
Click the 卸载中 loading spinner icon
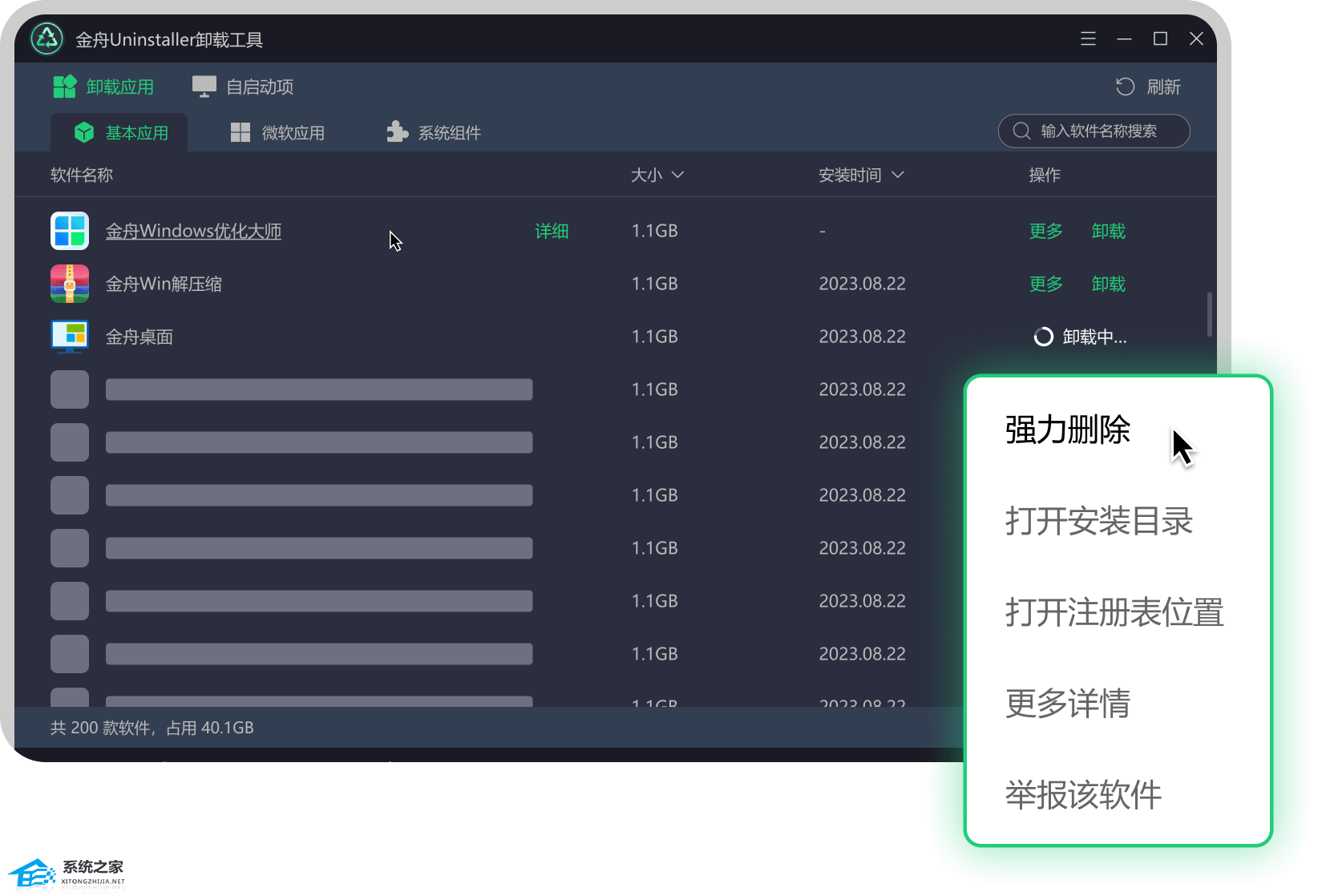coord(1043,337)
